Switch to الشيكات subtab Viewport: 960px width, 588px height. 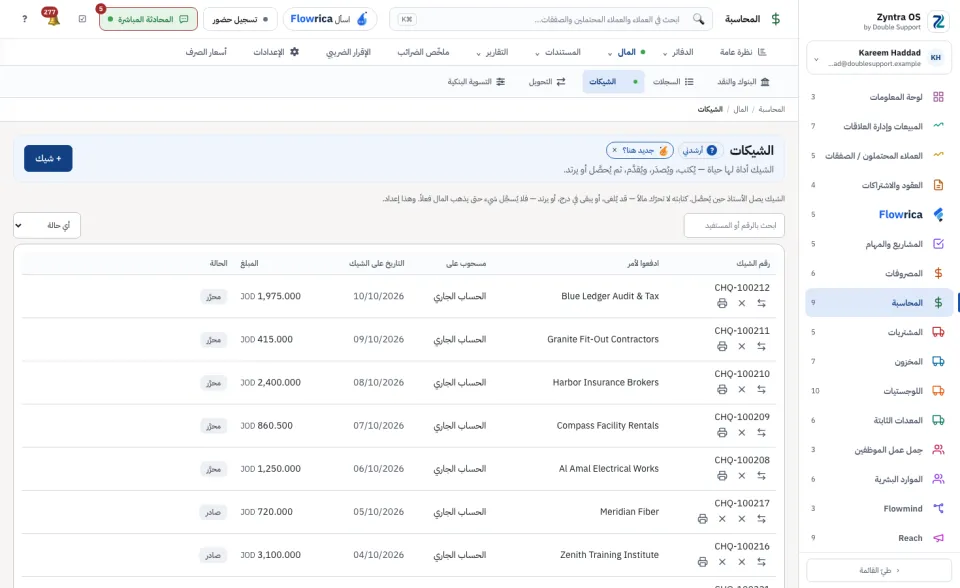coord(613,81)
